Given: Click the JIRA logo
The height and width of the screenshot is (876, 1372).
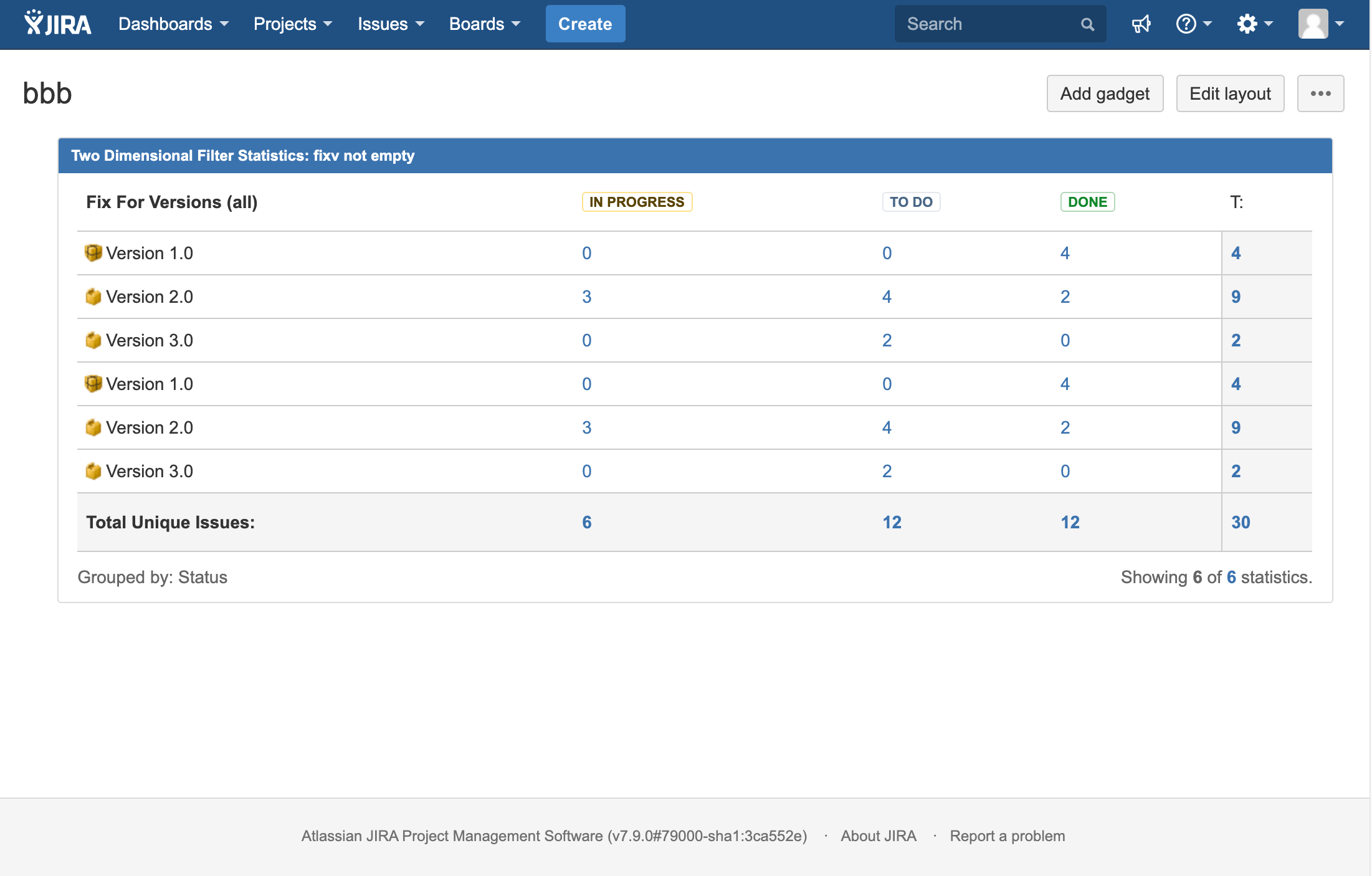Looking at the screenshot, I should pos(57,23).
